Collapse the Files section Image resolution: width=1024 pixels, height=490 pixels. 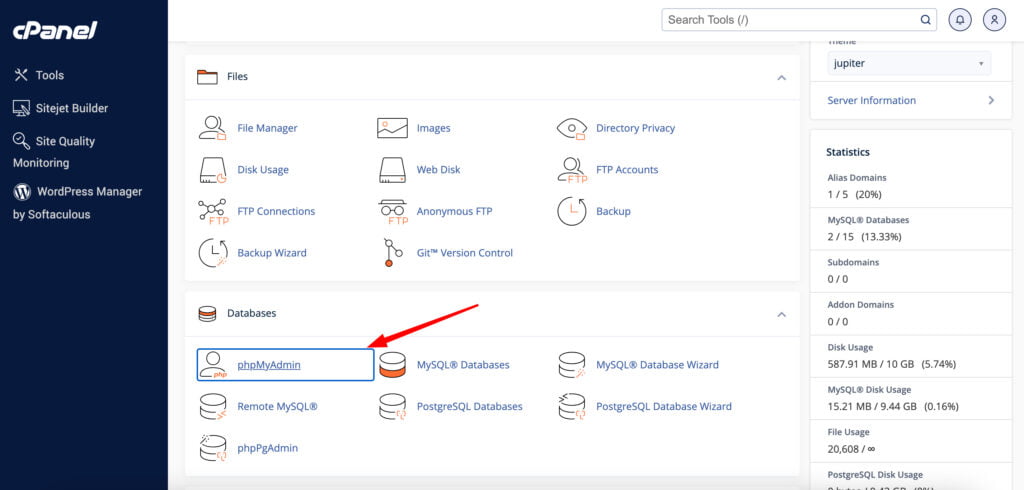[781, 77]
